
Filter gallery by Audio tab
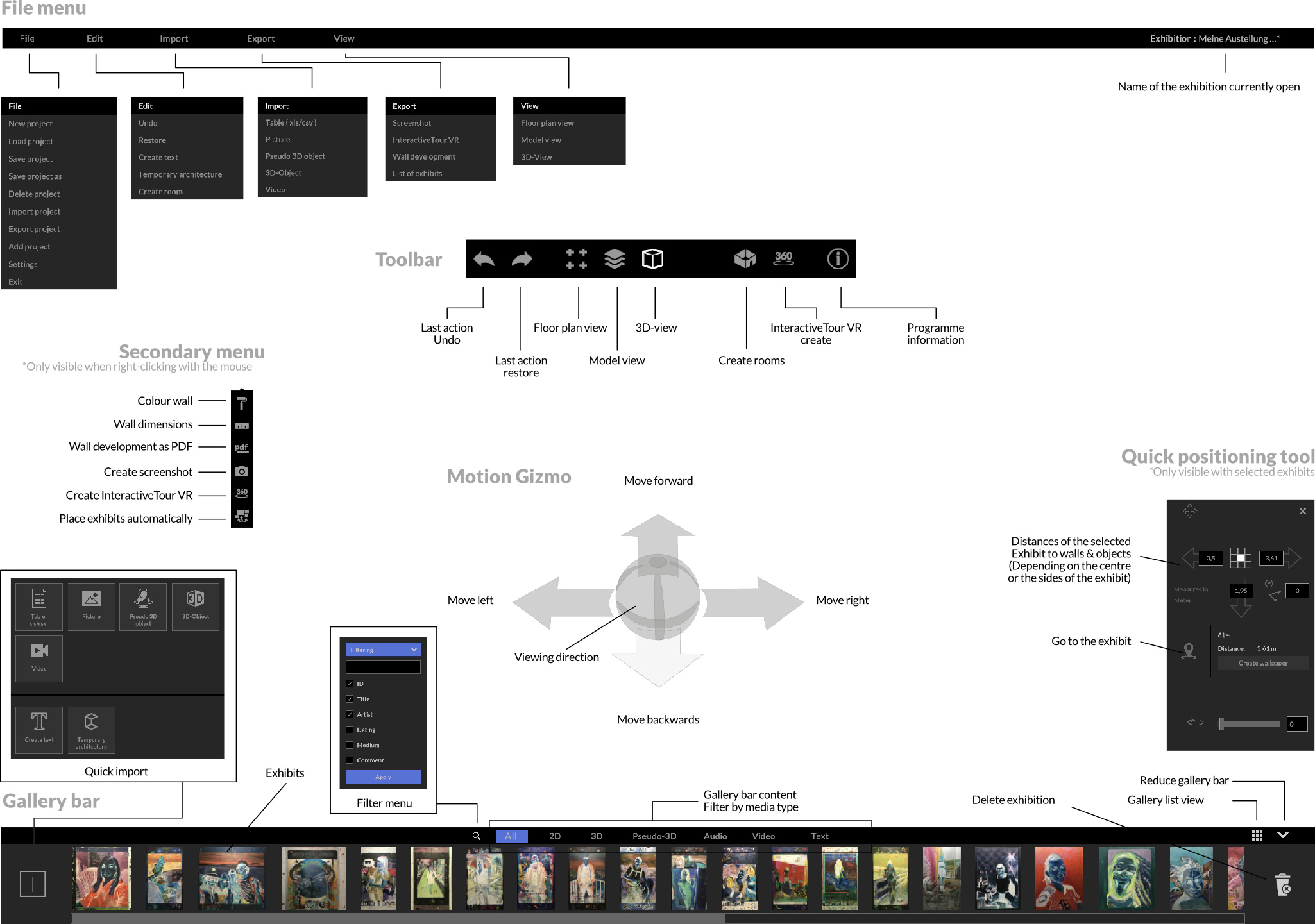point(715,836)
